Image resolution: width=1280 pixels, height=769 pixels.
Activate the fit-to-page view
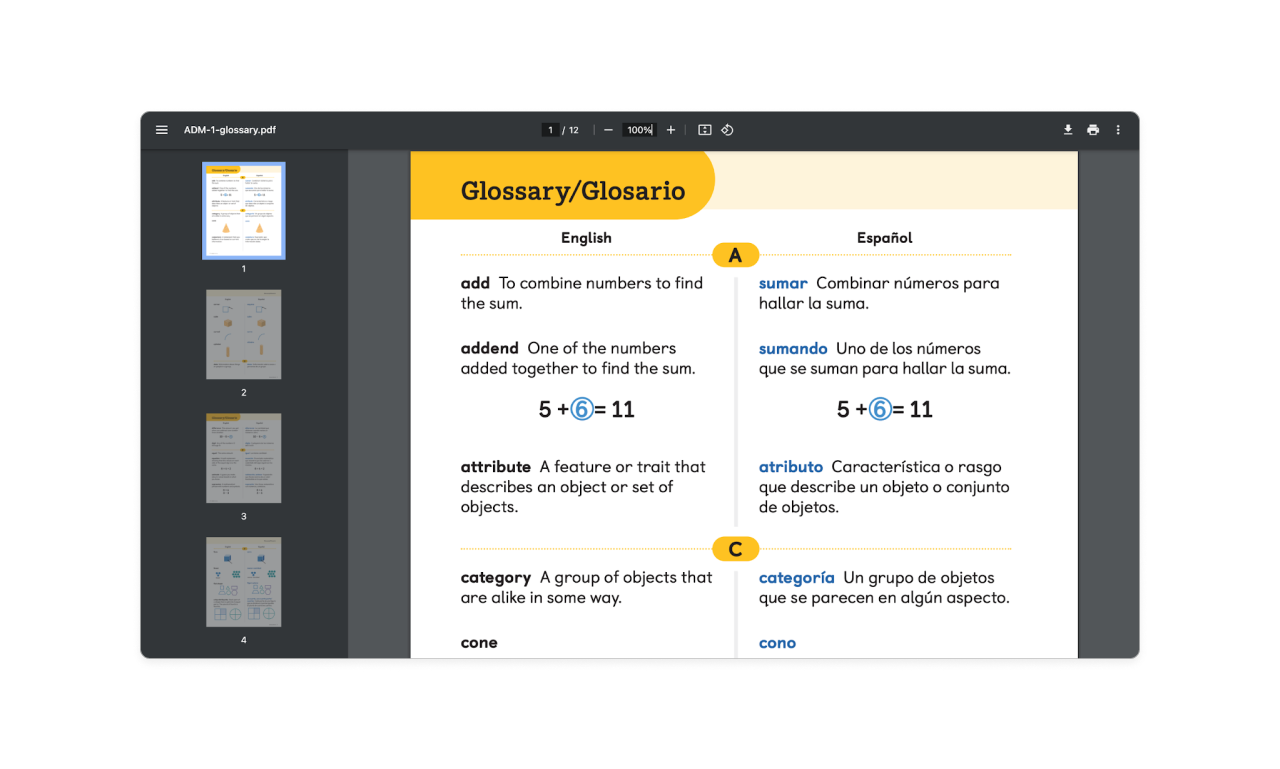(x=702, y=130)
